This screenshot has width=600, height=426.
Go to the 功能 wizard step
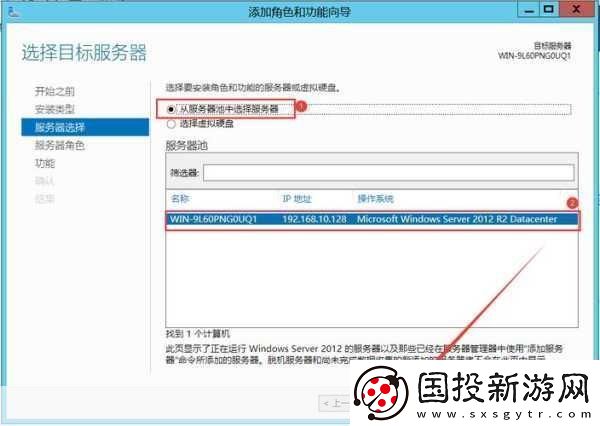[x=45, y=163]
